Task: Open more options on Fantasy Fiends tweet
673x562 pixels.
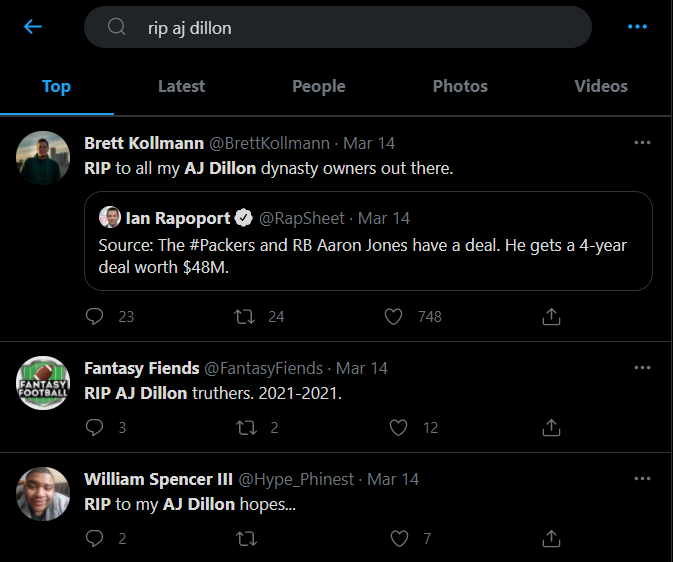Action: pos(643,368)
